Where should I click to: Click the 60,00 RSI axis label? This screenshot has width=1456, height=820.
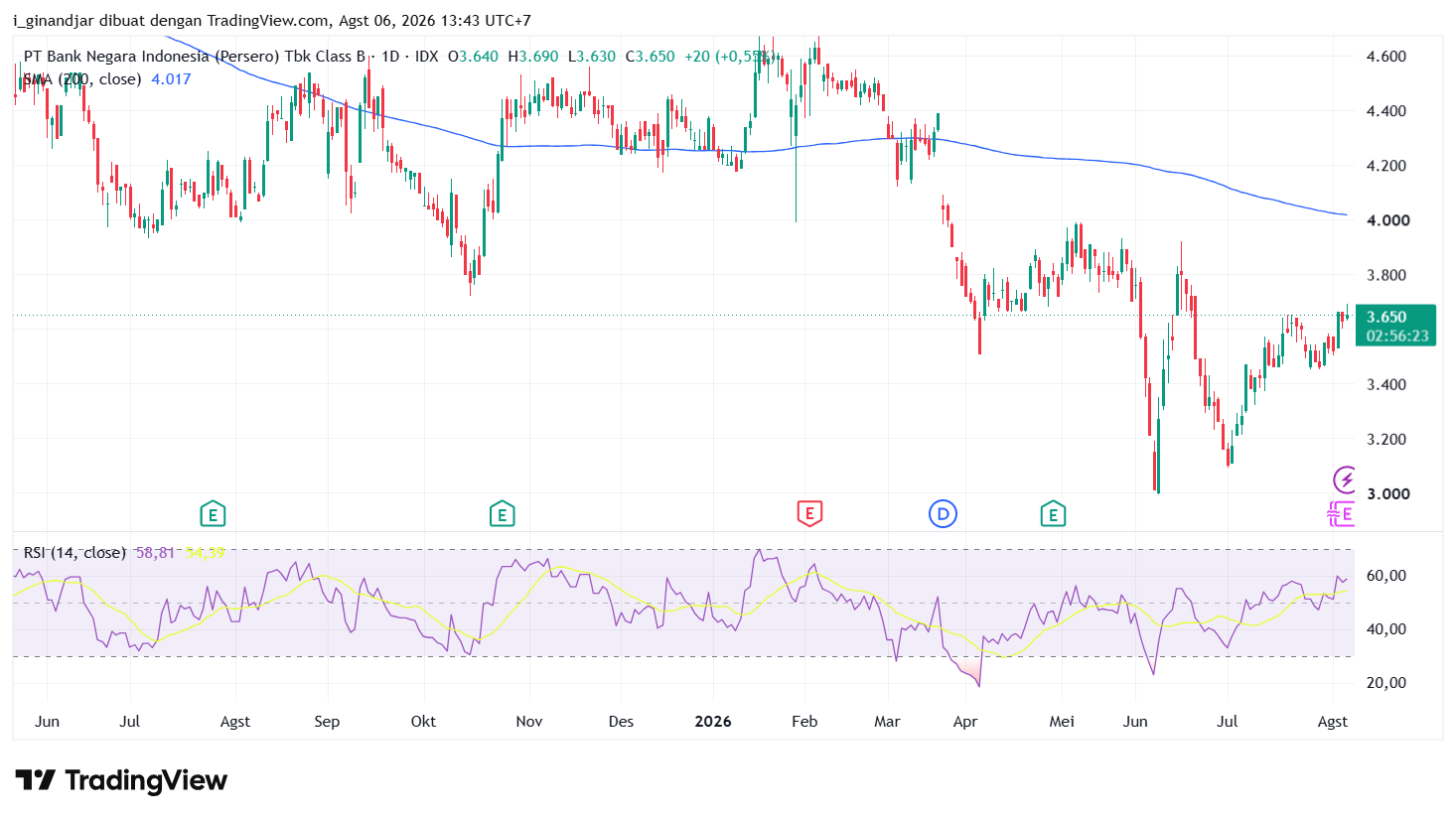(1385, 576)
